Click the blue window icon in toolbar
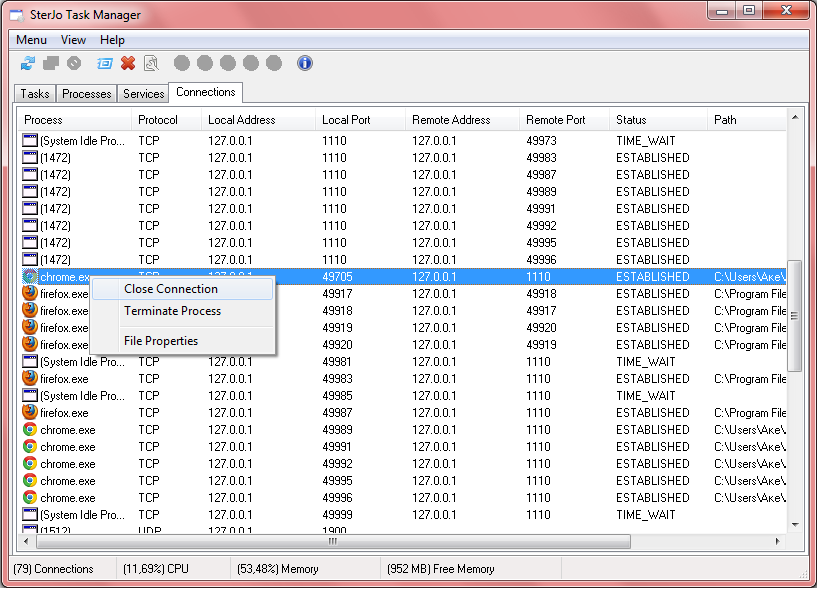The width and height of the screenshot is (817, 589). [105, 63]
